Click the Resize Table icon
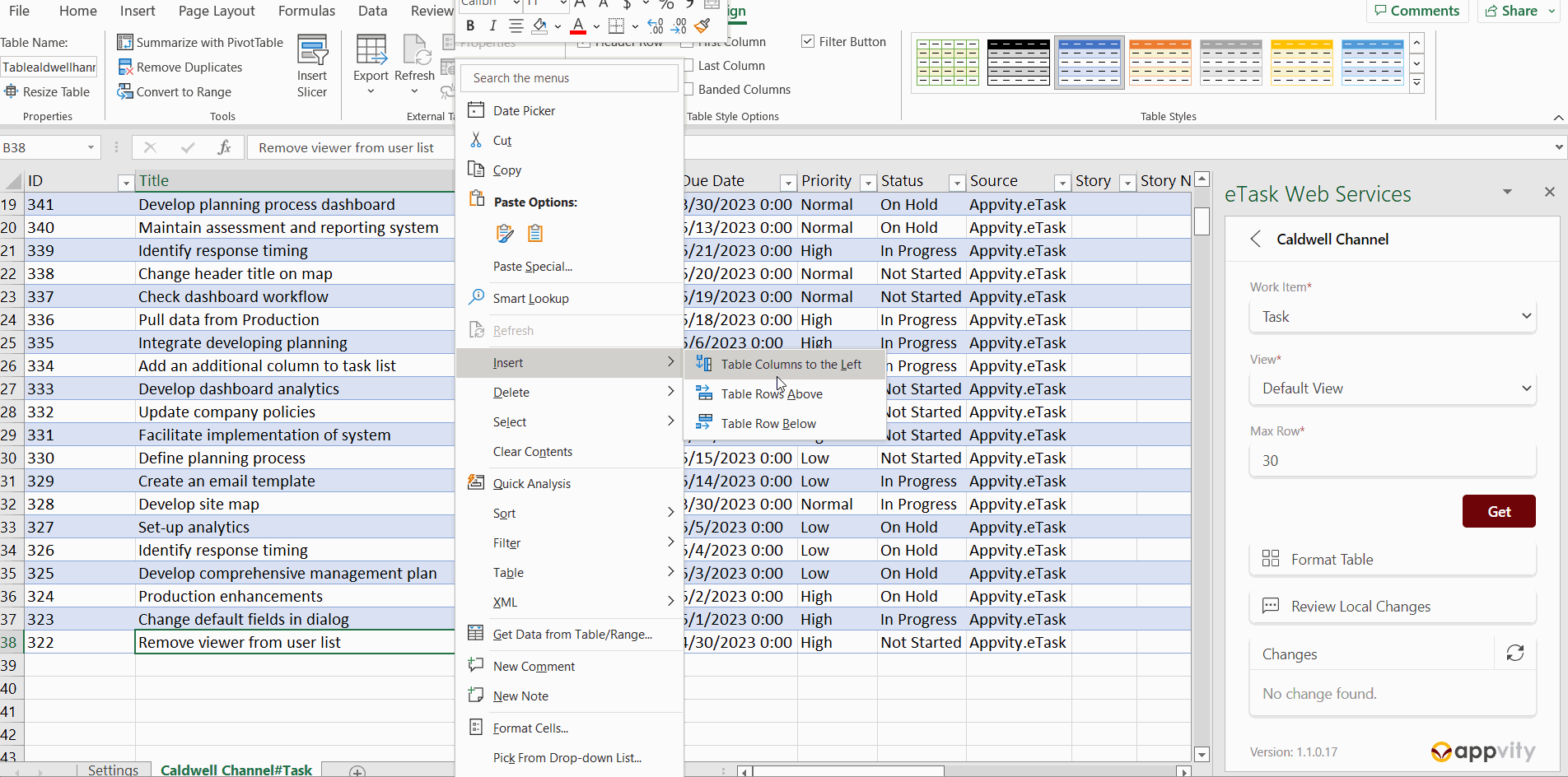The width and height of the screenshot is (1568, 777). [11, 92]
